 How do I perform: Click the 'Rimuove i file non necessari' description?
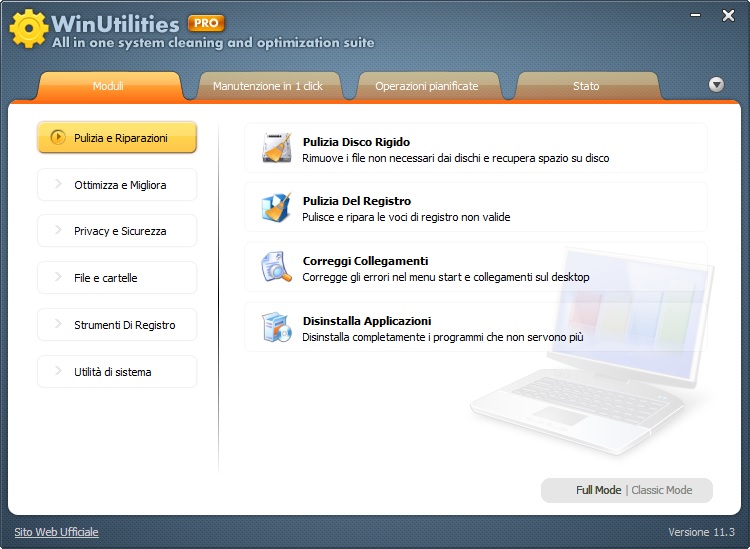click(x=456, y=158)
